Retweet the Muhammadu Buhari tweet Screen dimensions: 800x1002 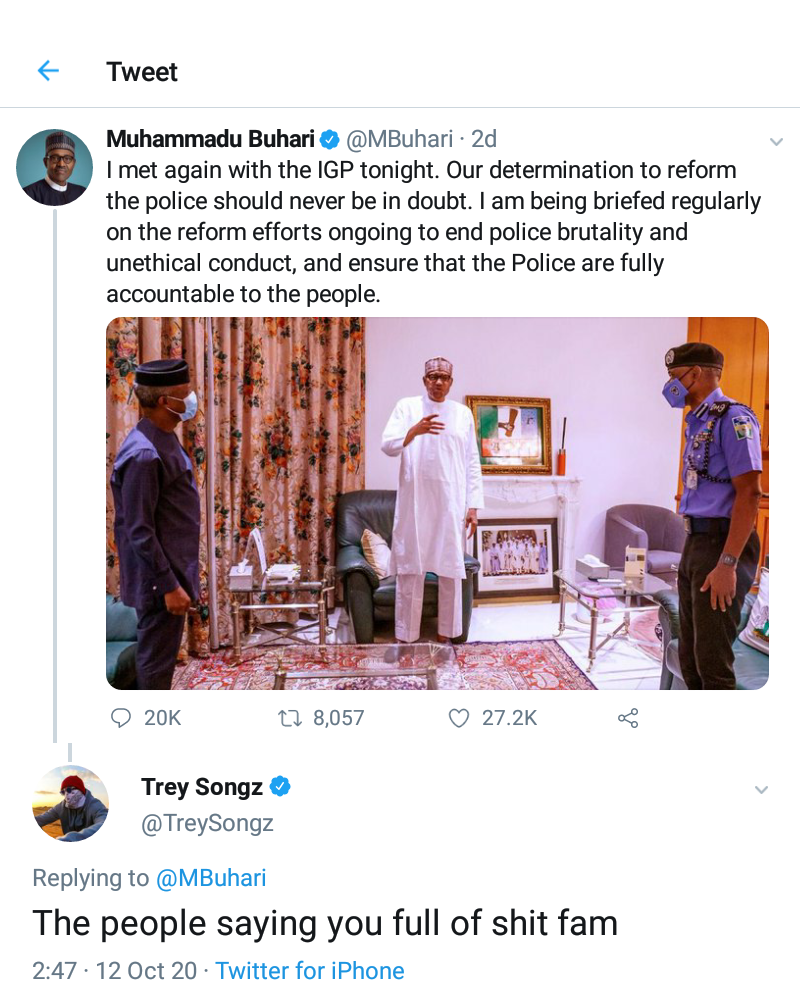click(289, 717)
